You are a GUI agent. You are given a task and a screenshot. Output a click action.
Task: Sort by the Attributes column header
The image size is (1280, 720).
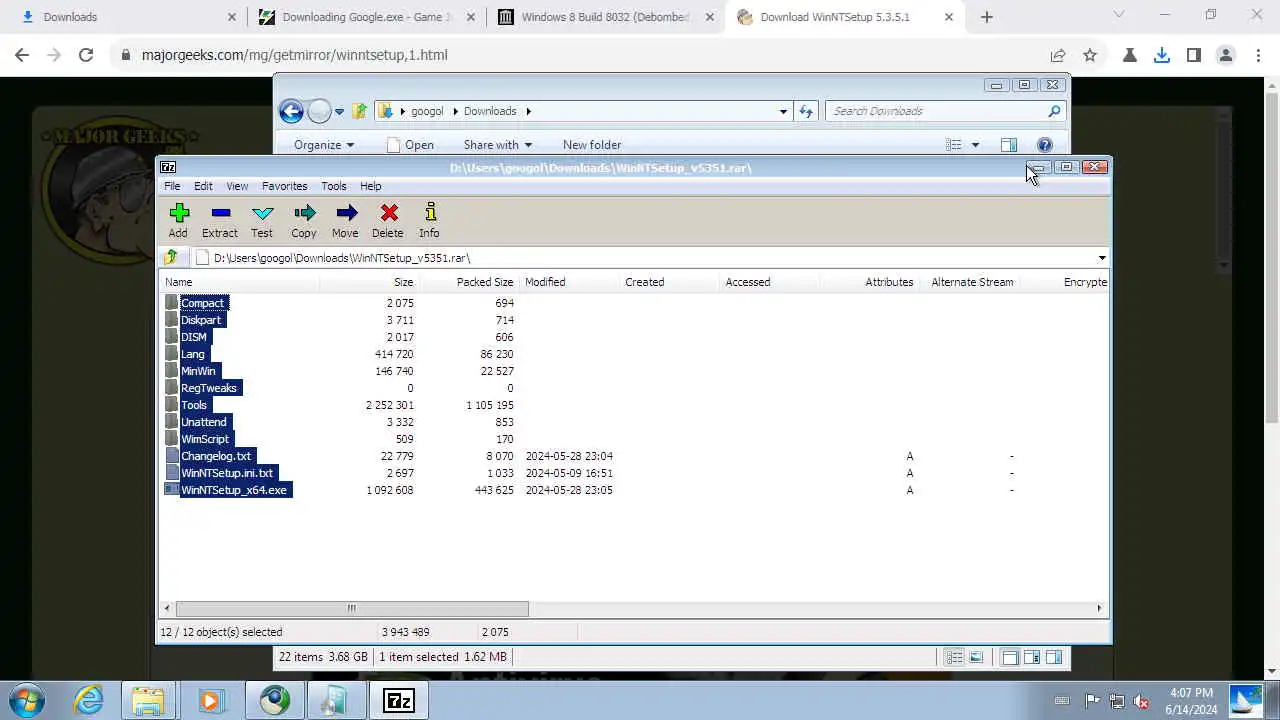(870, 282)
